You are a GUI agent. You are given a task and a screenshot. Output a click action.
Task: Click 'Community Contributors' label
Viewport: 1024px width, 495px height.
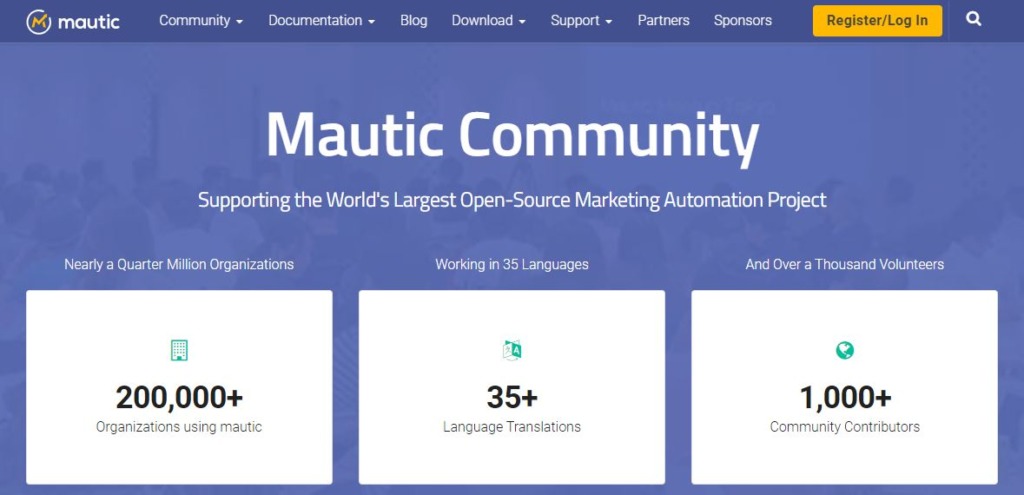[844, 427]
